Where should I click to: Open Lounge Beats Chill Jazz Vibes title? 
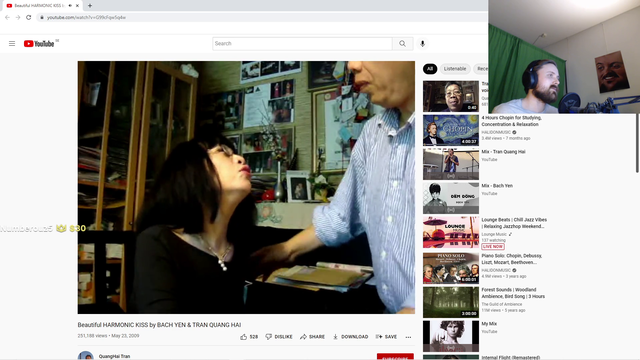click(x=514, y=223)
